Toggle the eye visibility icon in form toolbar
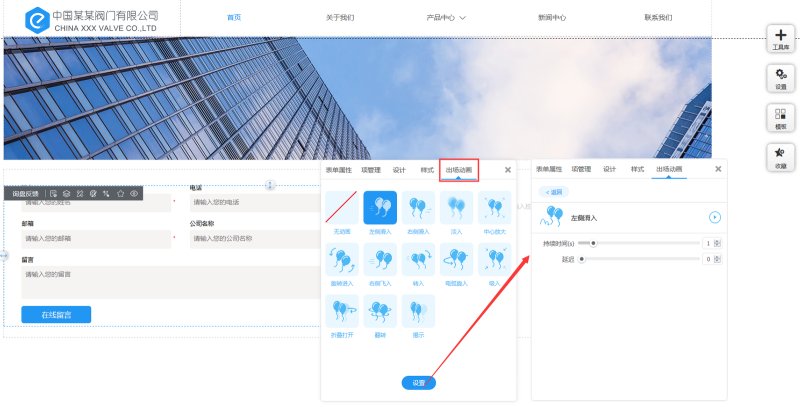The image size is (800, 407). click(133, 193)
